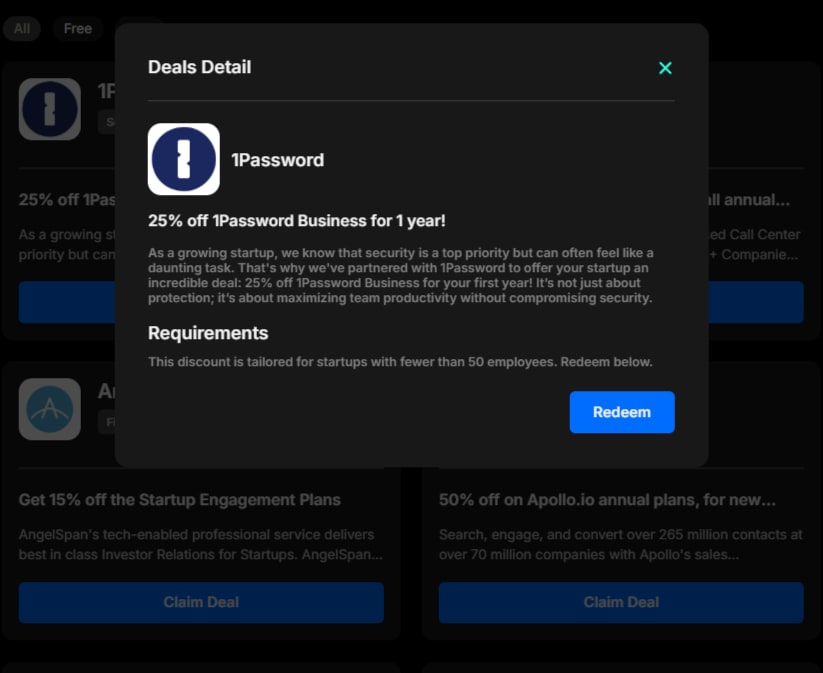The width and height of the screenshot is (823, 673).
Task: Click the '25% off 1Password Business for 1 year!' heading
Action: 297,220
